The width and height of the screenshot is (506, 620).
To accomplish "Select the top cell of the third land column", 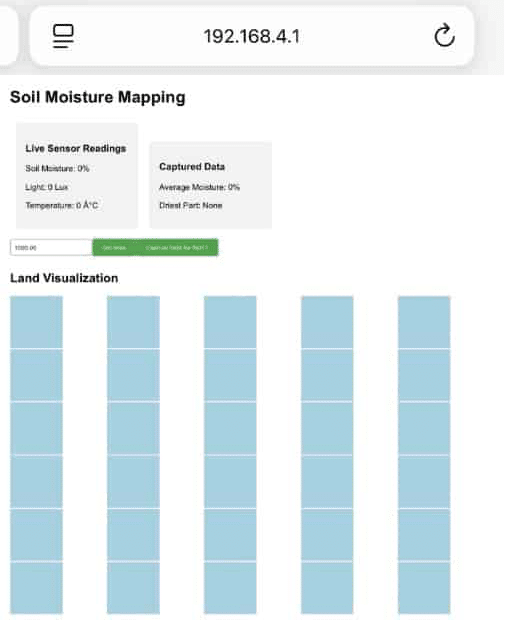I will click(230, 322).
